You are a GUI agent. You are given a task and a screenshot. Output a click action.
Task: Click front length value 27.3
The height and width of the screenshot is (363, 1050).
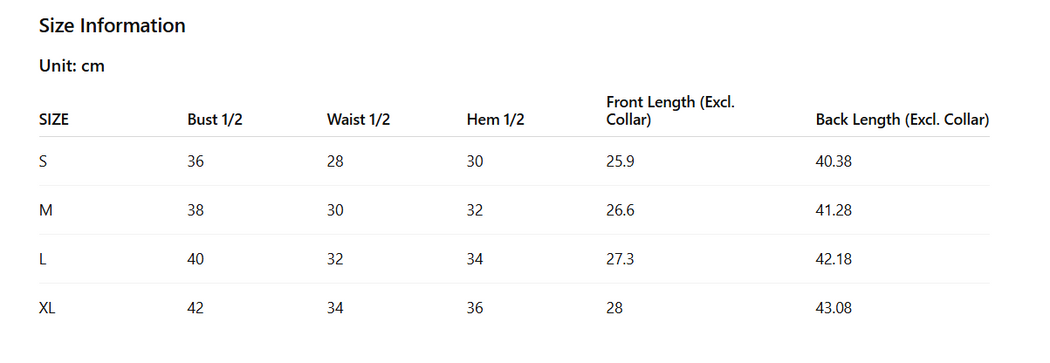(x=620, y=259)
